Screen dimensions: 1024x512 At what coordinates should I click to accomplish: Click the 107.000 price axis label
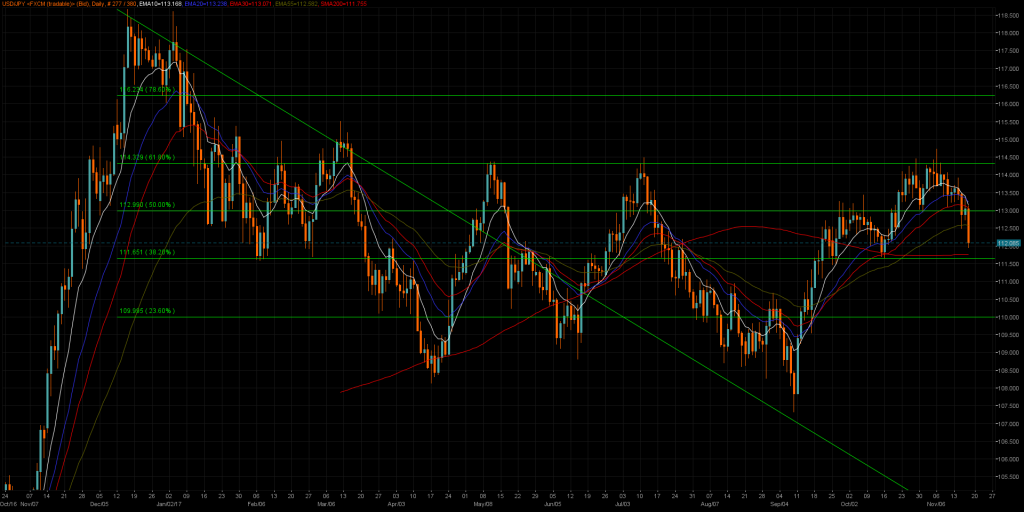pyautogui.click(x=1009, y=424)
